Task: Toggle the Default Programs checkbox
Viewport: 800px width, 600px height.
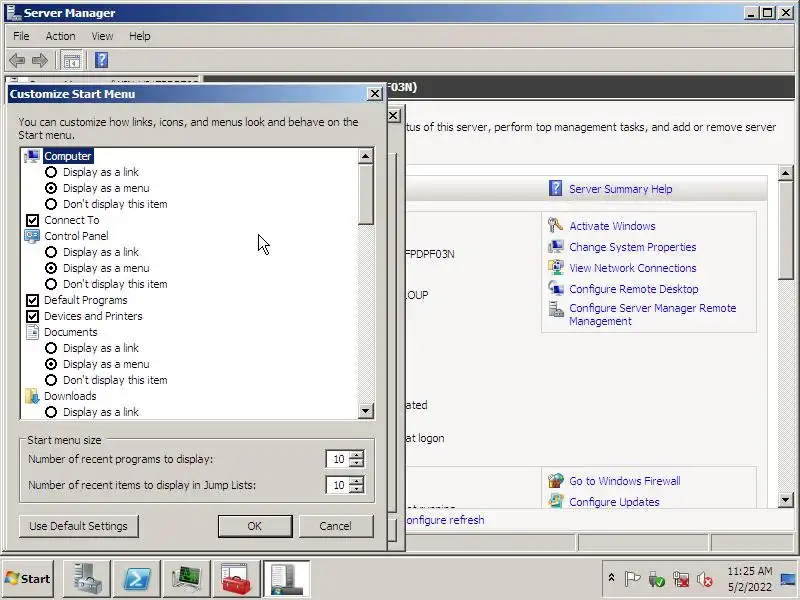Action: pyautogui.click(x=32, y=301)
